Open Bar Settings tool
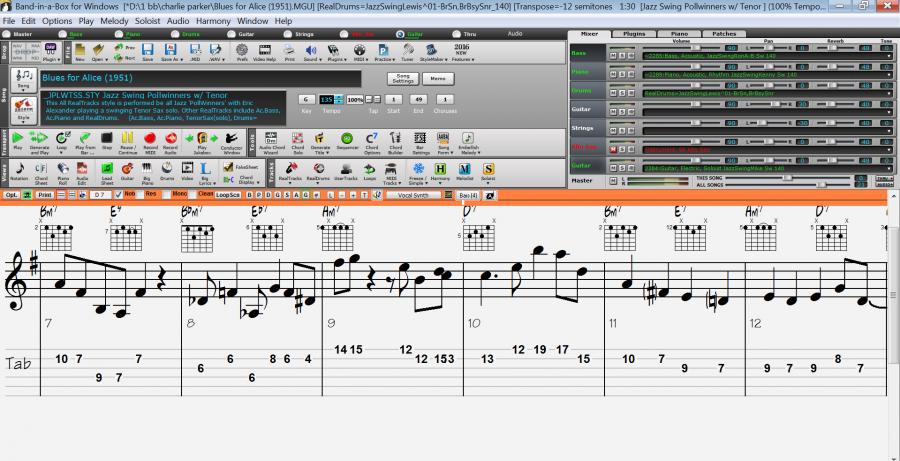Image resolution: width=900 pixels, height=461 pixels. coord(420,141)
